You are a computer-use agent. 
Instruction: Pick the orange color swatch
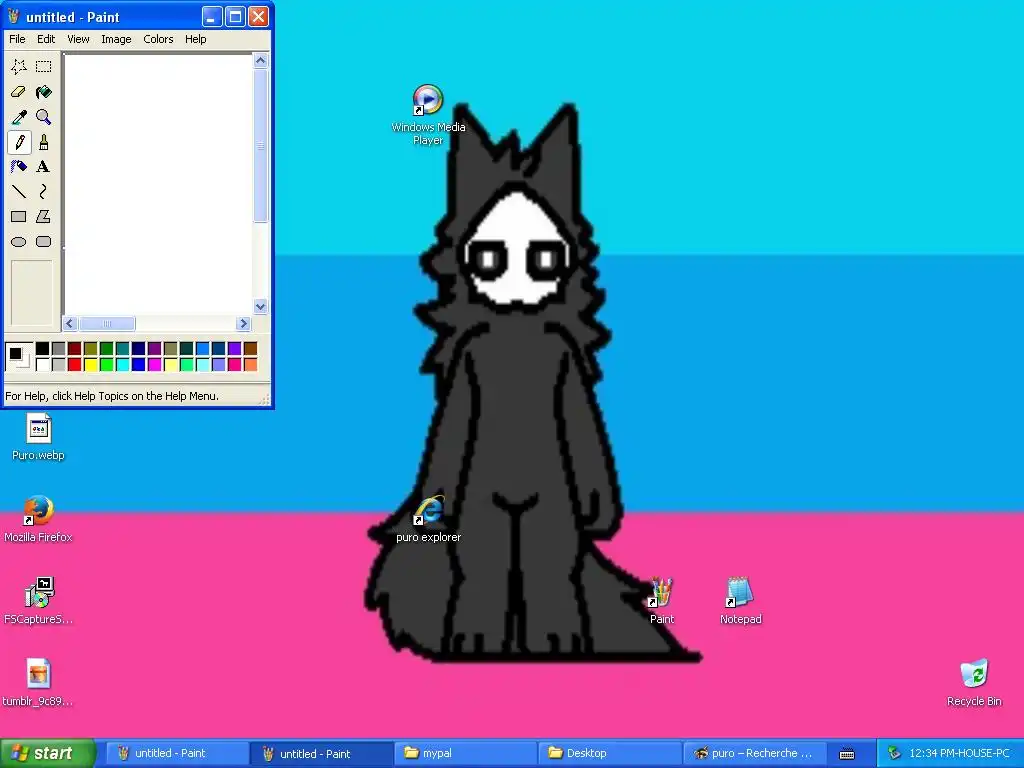pyautogui.click(x=251, y=364)
